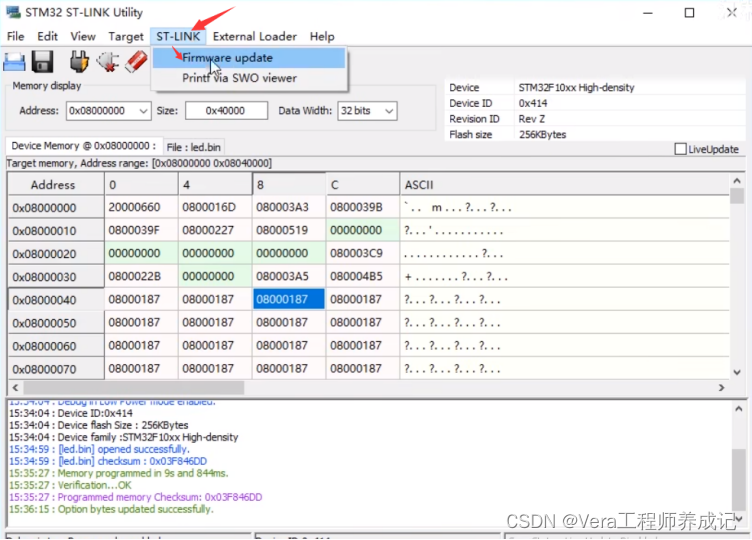The image size is (752, 540).
Task: Click Device value STM32F10xx High-density
Action: 576,88
